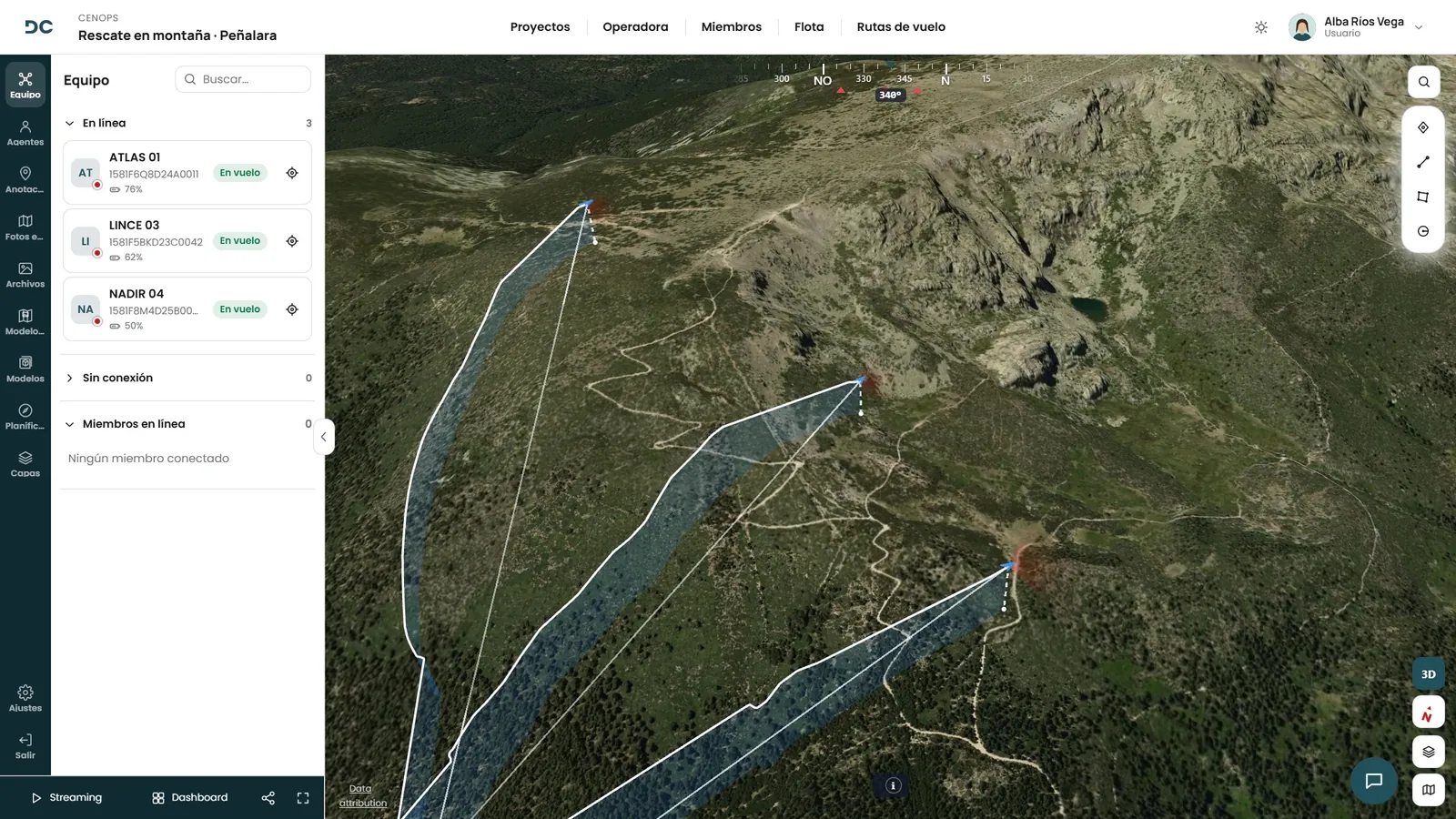
Task: Toggle light/dark theme sun icon
Action: tap(1261, 27)
